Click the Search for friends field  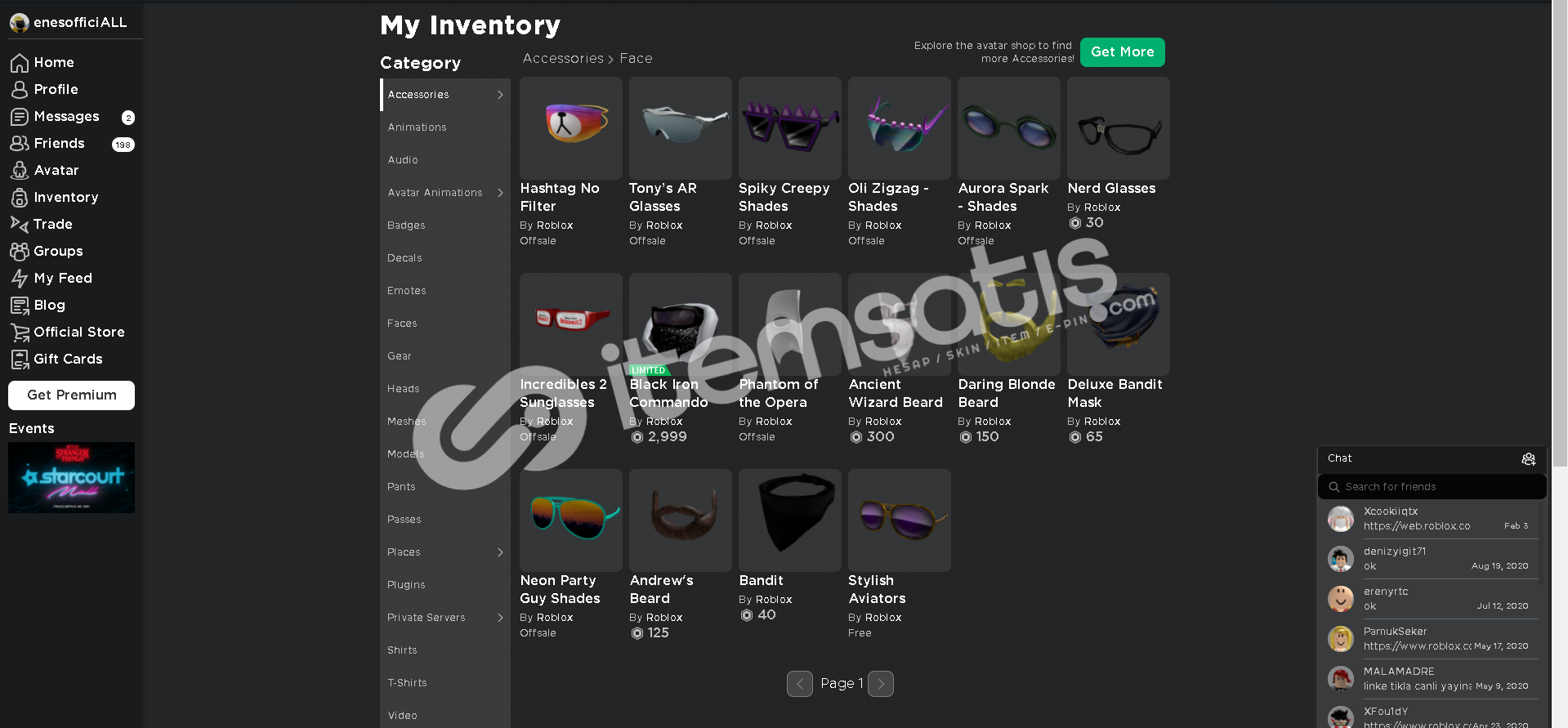(1432, 487)
